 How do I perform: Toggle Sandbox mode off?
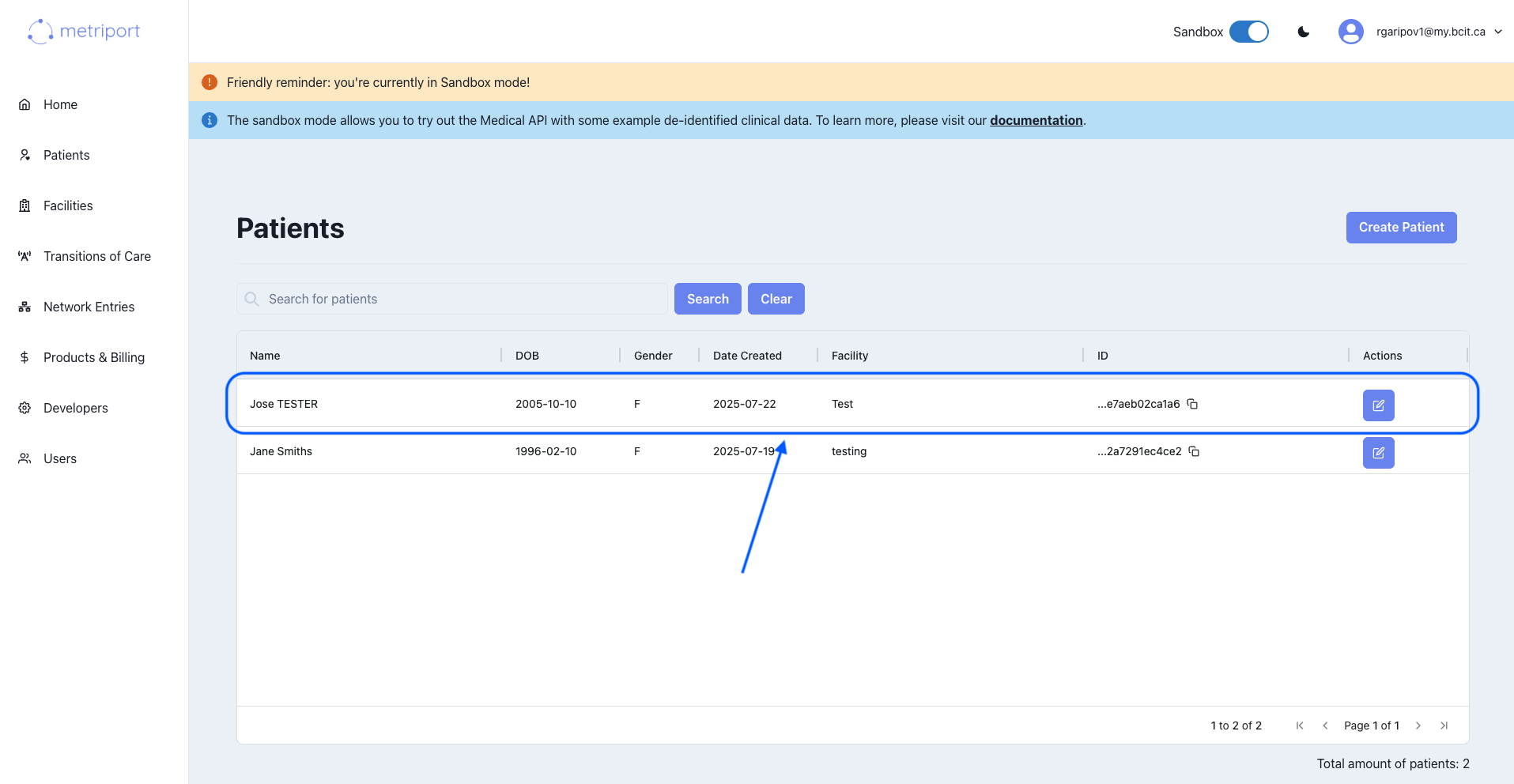1248,32
